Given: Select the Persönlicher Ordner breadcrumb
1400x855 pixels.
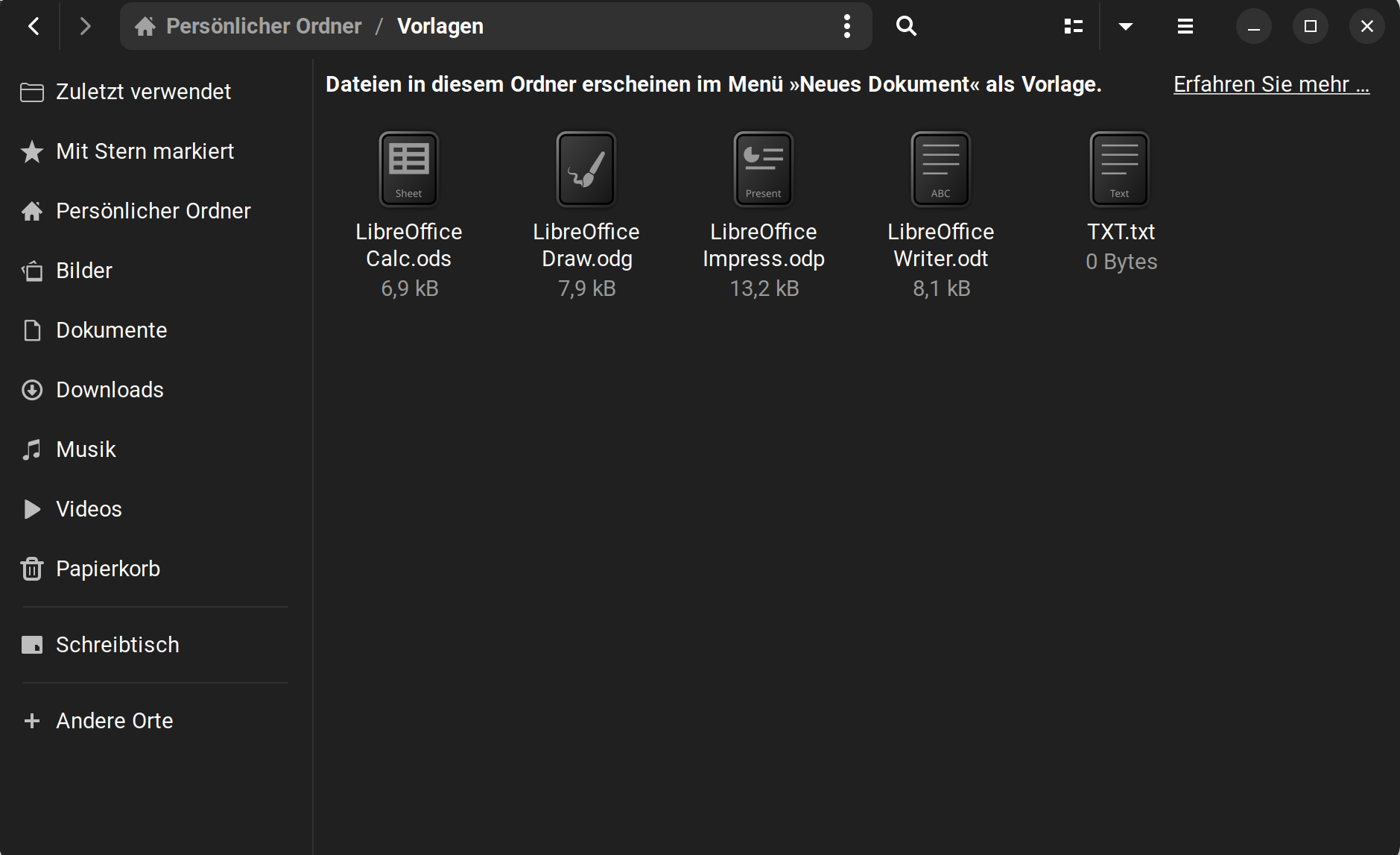Looking at the screenshot, I should pyautogui.click(x=264, y=26).
